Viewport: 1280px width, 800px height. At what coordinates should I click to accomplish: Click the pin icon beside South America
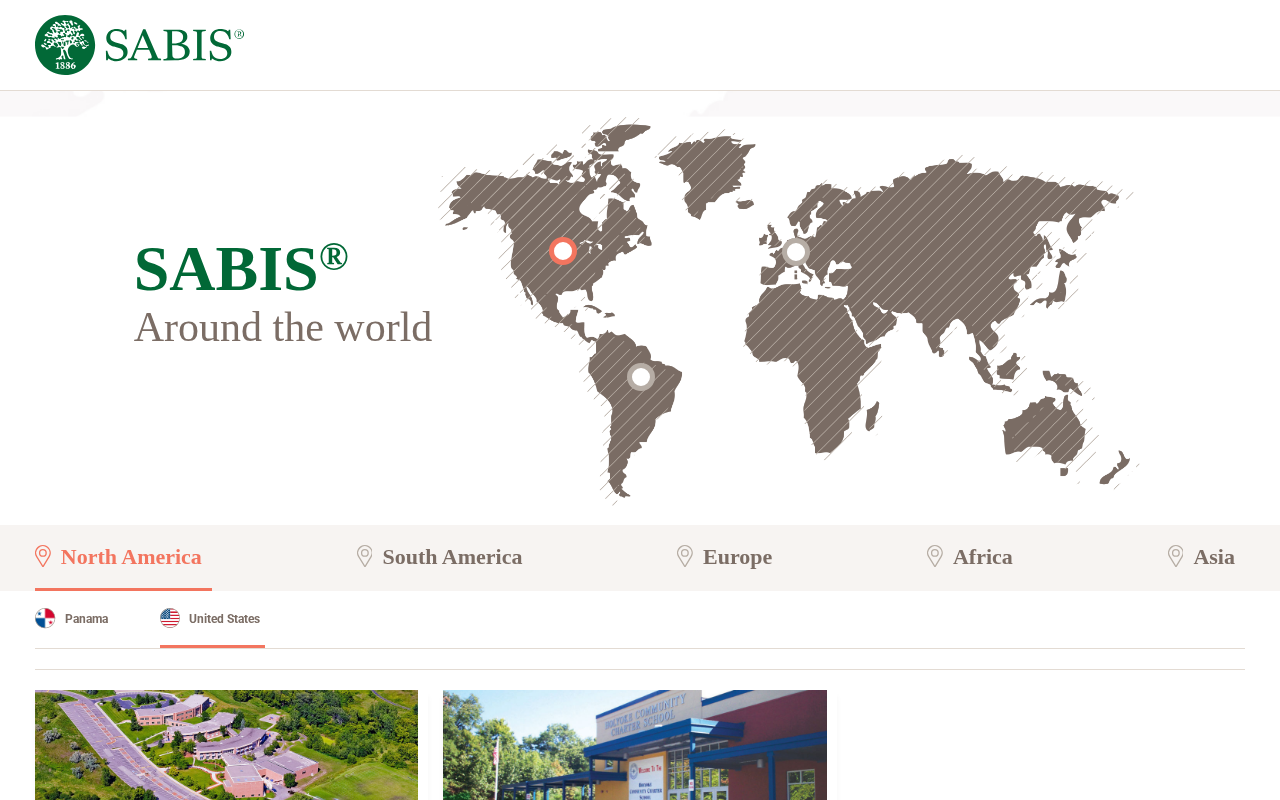[x=365, y=556]
